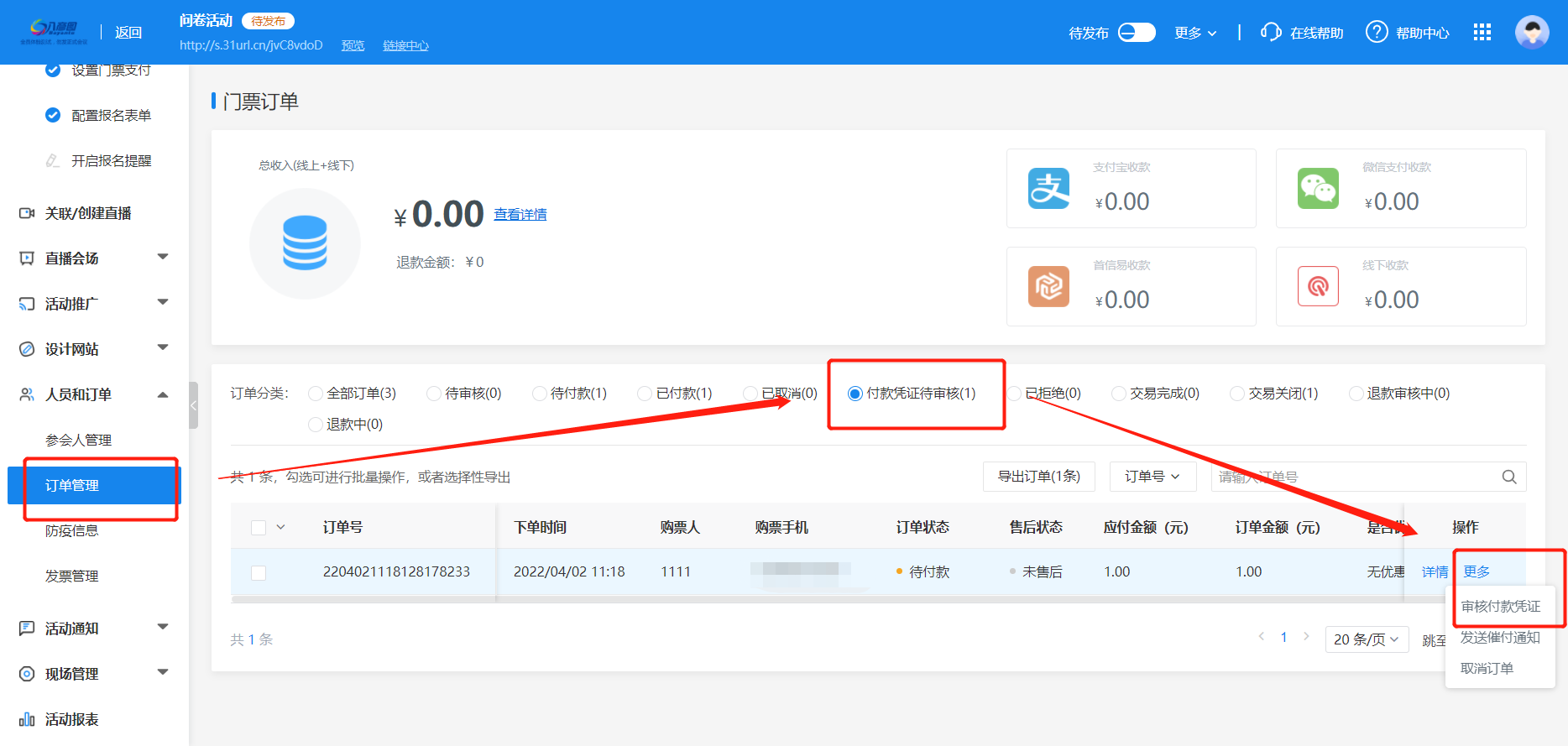Click the 活动报表 chart icon
Viewport: 1568px width, 746px height.
pos(27,719)
